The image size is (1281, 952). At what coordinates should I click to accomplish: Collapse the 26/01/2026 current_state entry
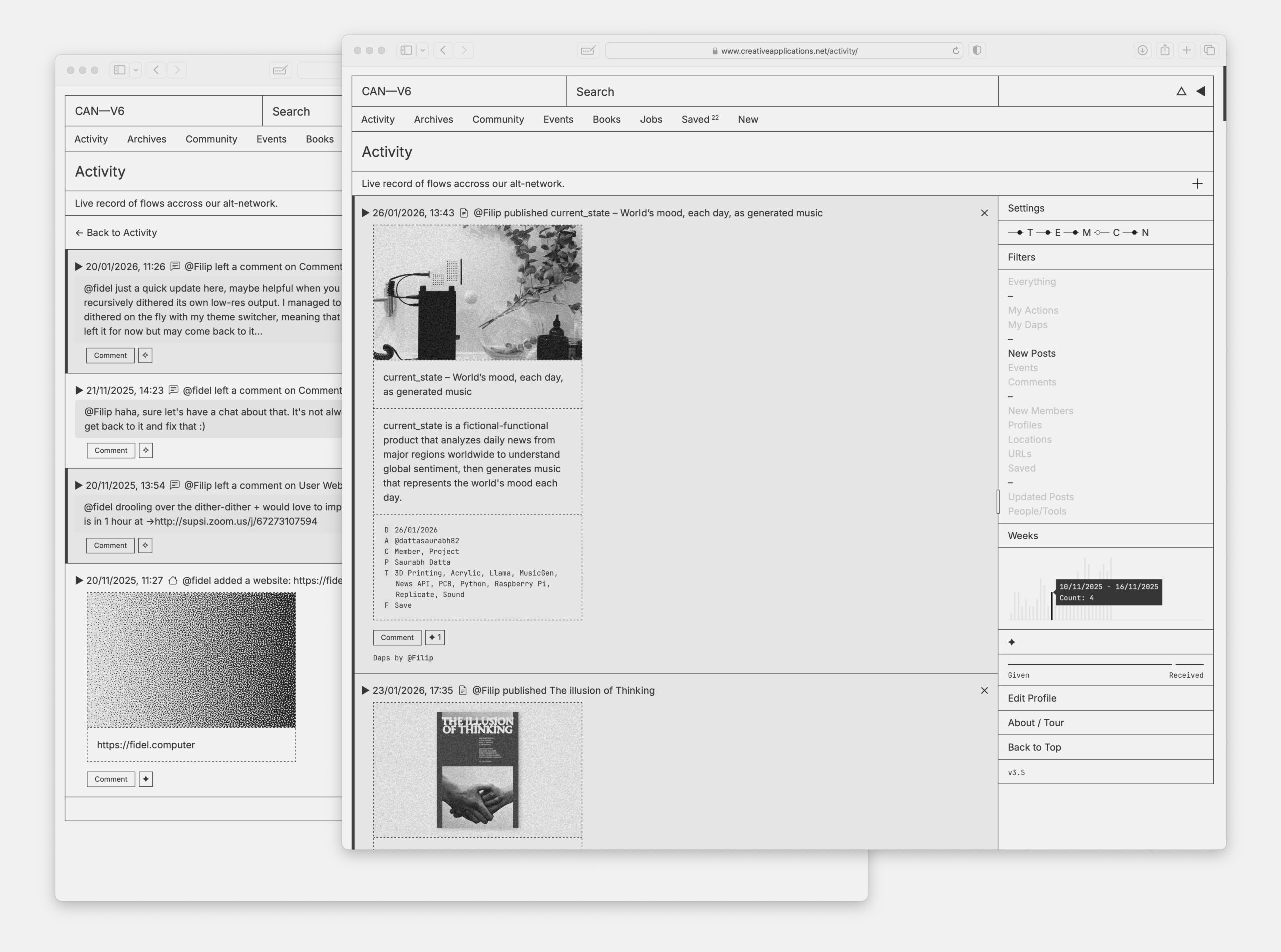pos(365,213)
